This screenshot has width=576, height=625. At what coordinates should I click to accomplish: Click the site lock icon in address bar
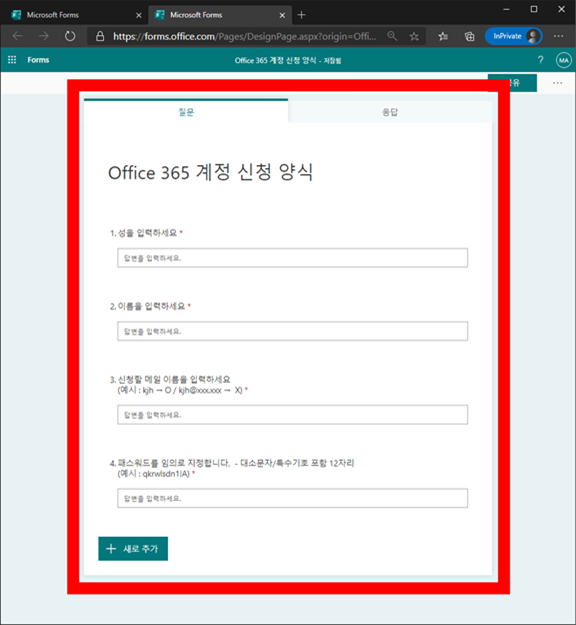pos(100,37)
